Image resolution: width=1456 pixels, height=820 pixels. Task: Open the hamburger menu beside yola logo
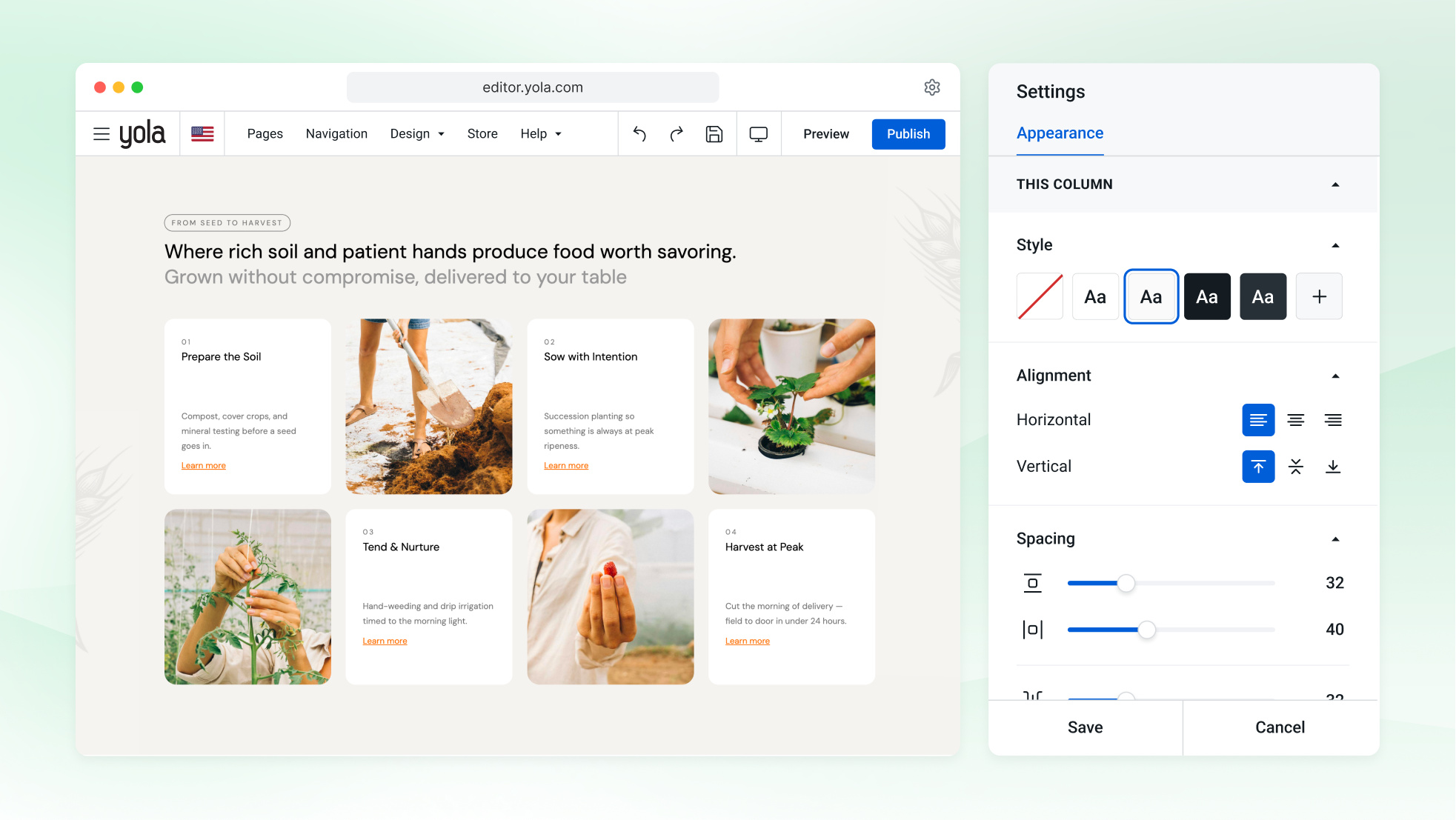[102, 134]
